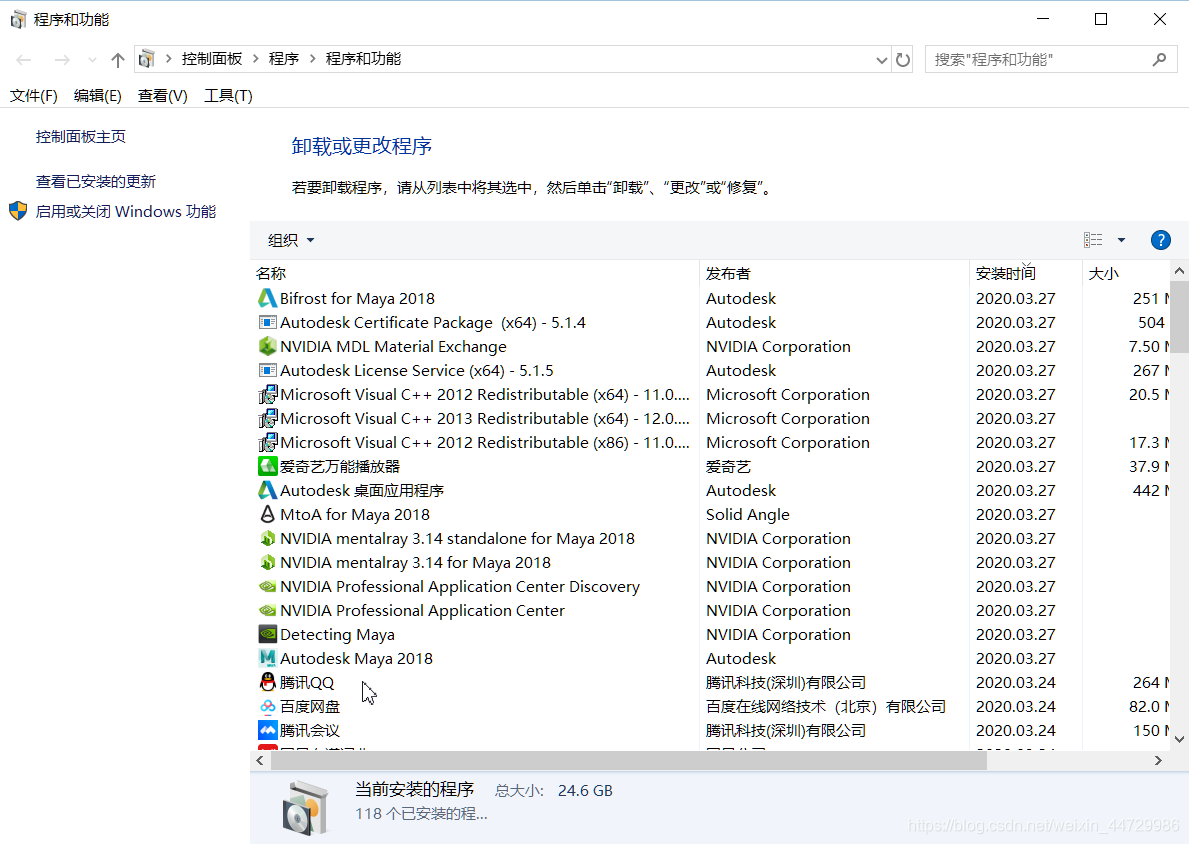
Task: Expand the address bar history dropdown
Action: coord(881,60)
